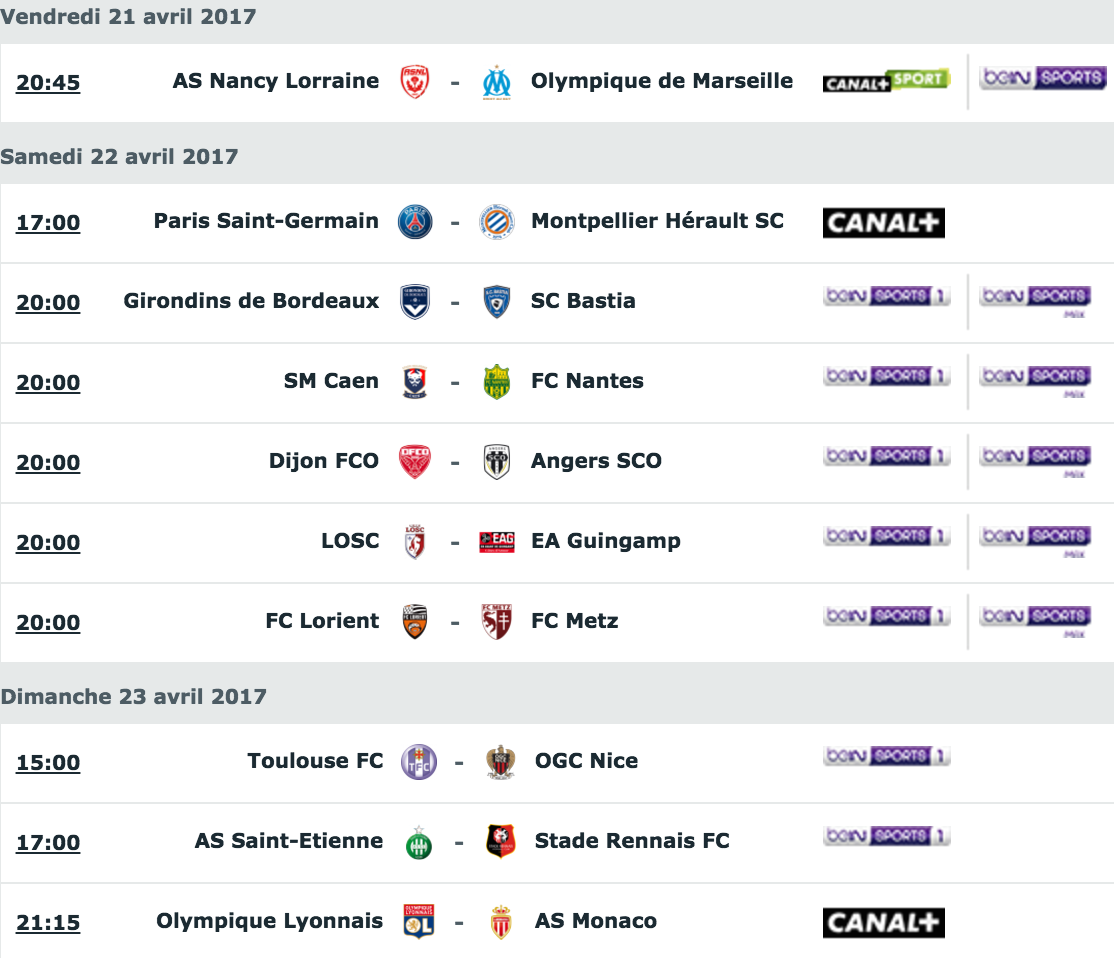This screenshot has height=958, width=1114.
Task: Click the 21:15 Lyon–Monaco time link
Action: [x=48, y=922]
